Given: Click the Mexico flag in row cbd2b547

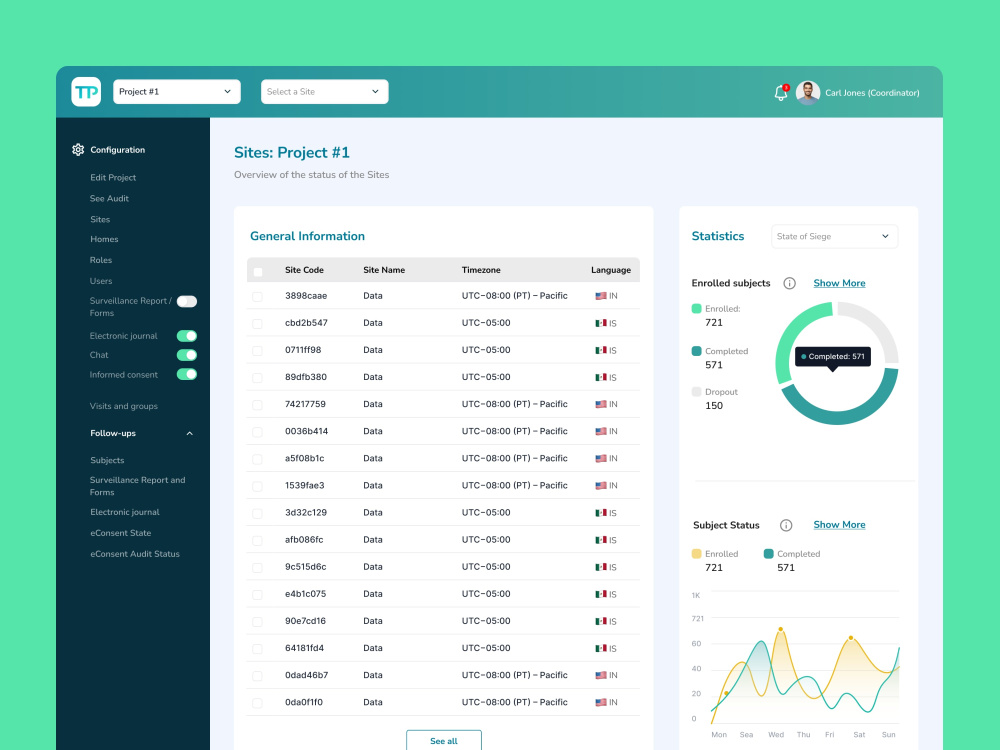Looking at the screenshot, I should point(601,323).
